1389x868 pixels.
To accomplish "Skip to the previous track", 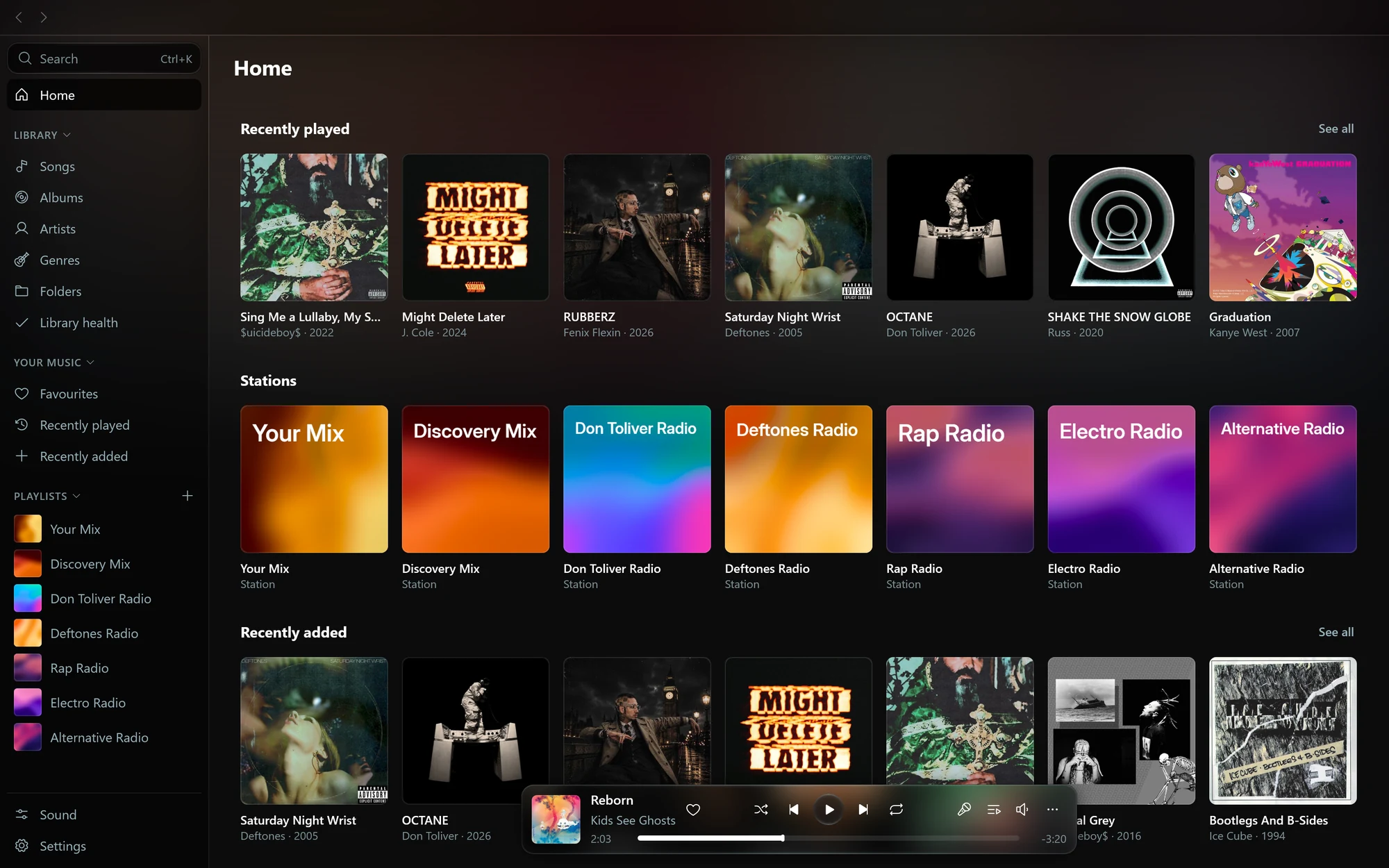I will pos(794,810).
